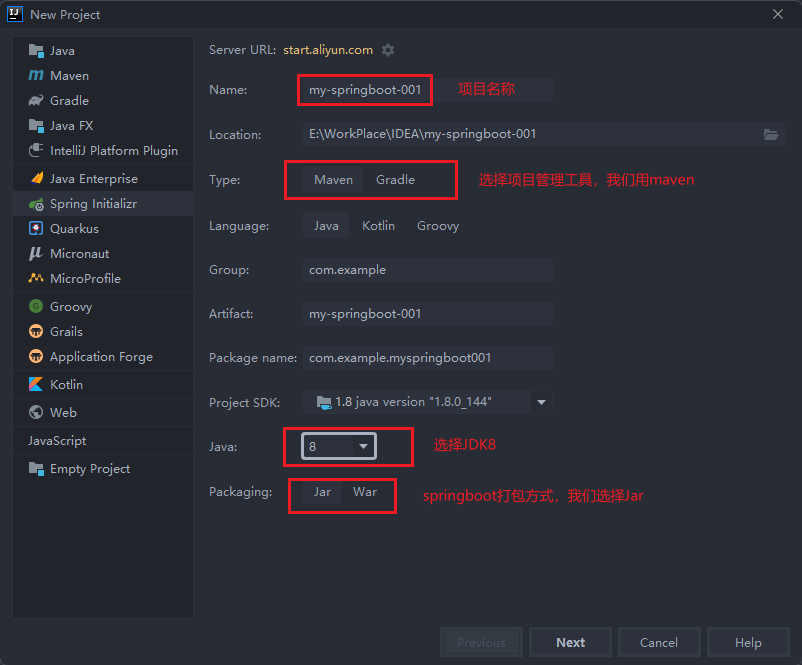
Task: Click the Java FX folder icon
Action: (36, 126)
